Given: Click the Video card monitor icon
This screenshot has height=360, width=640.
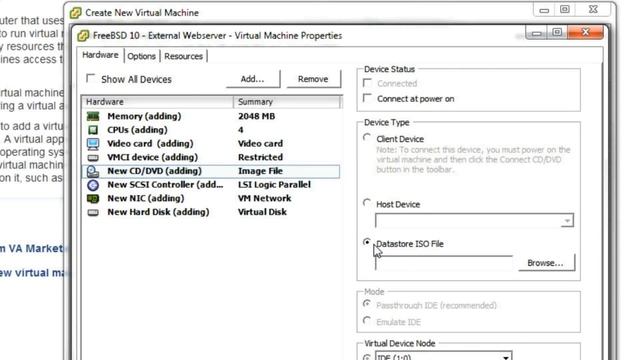Looking at the screenshot, I should 93,144.
